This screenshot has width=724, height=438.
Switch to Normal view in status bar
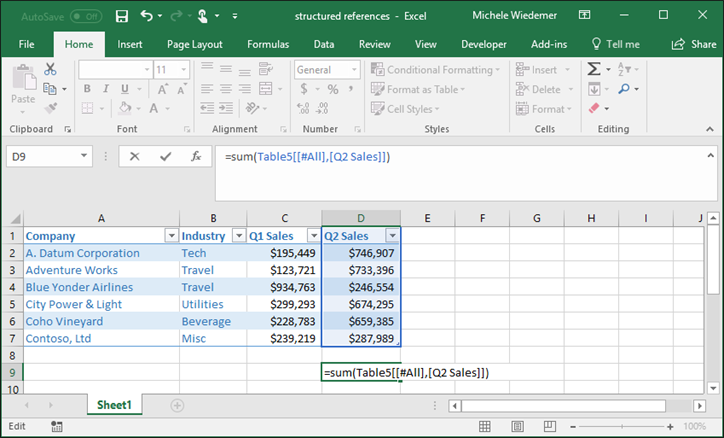tap(485, 426)
